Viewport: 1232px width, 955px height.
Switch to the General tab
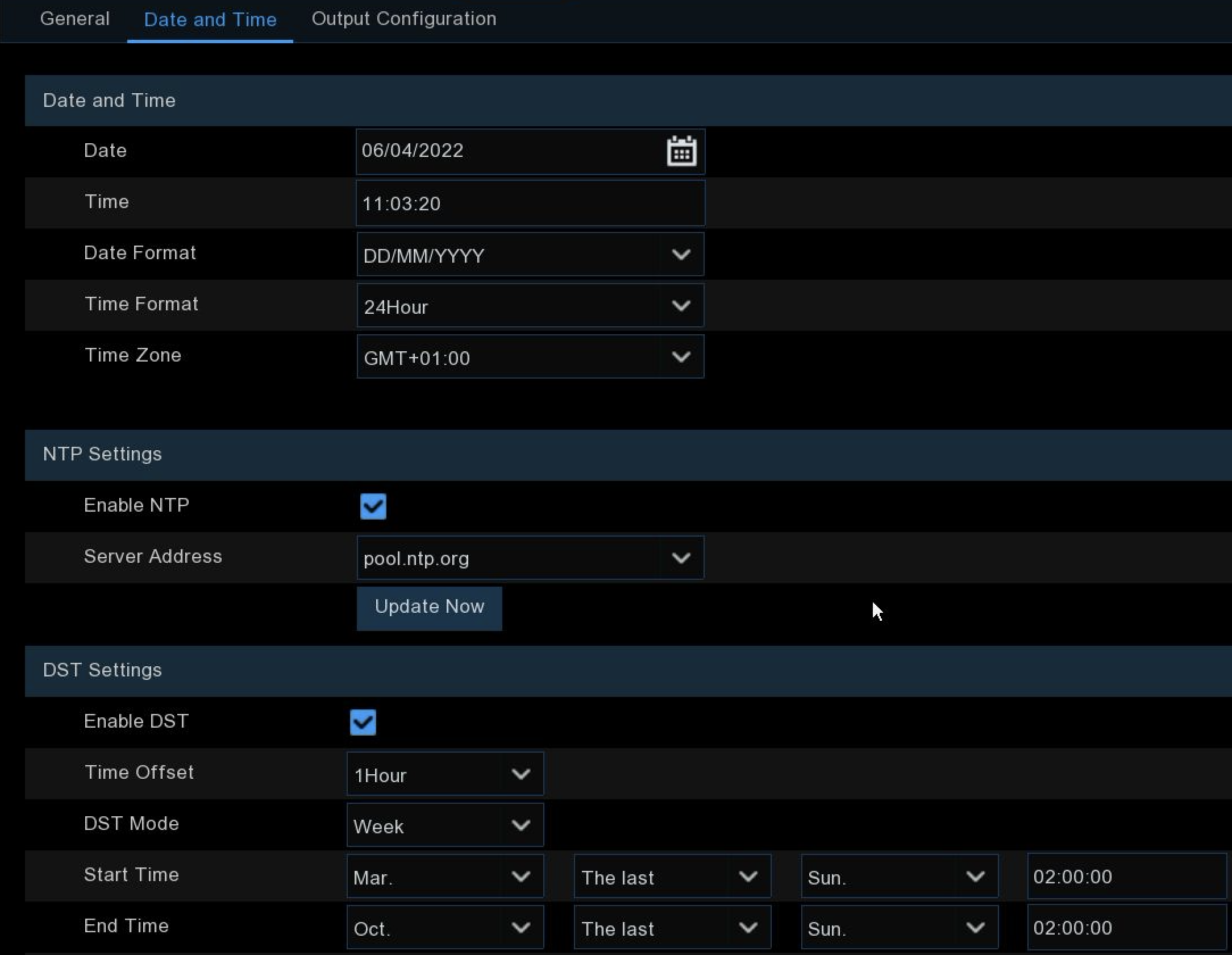click(x=75, y=19)
